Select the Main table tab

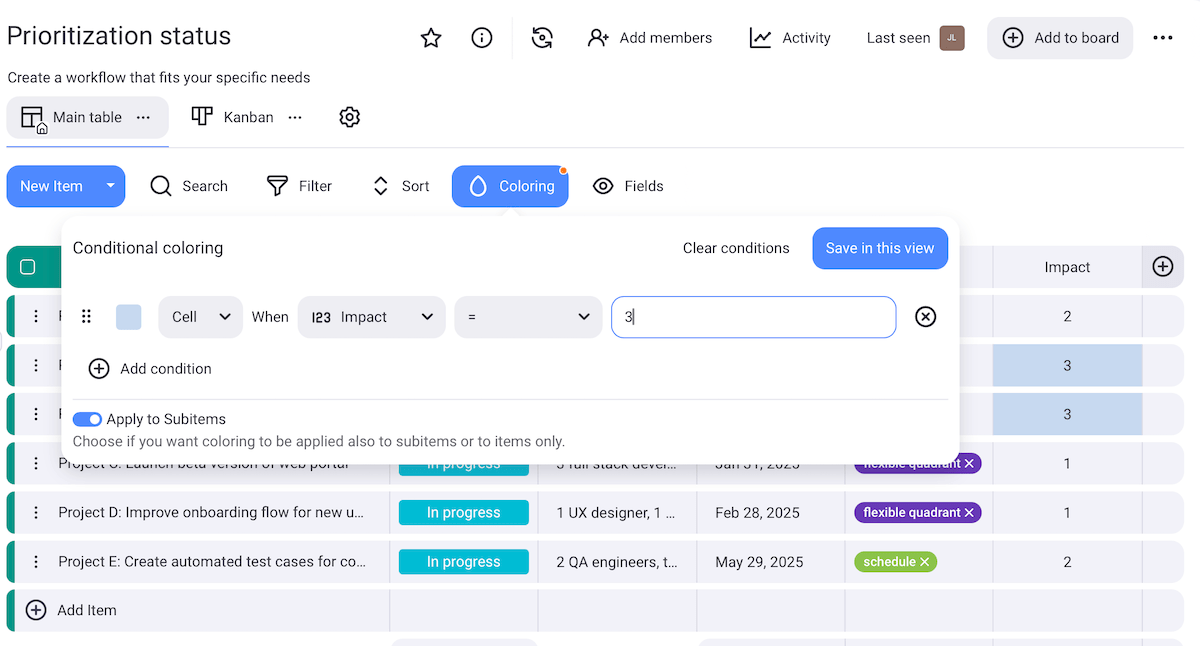[x=72, y=117]
